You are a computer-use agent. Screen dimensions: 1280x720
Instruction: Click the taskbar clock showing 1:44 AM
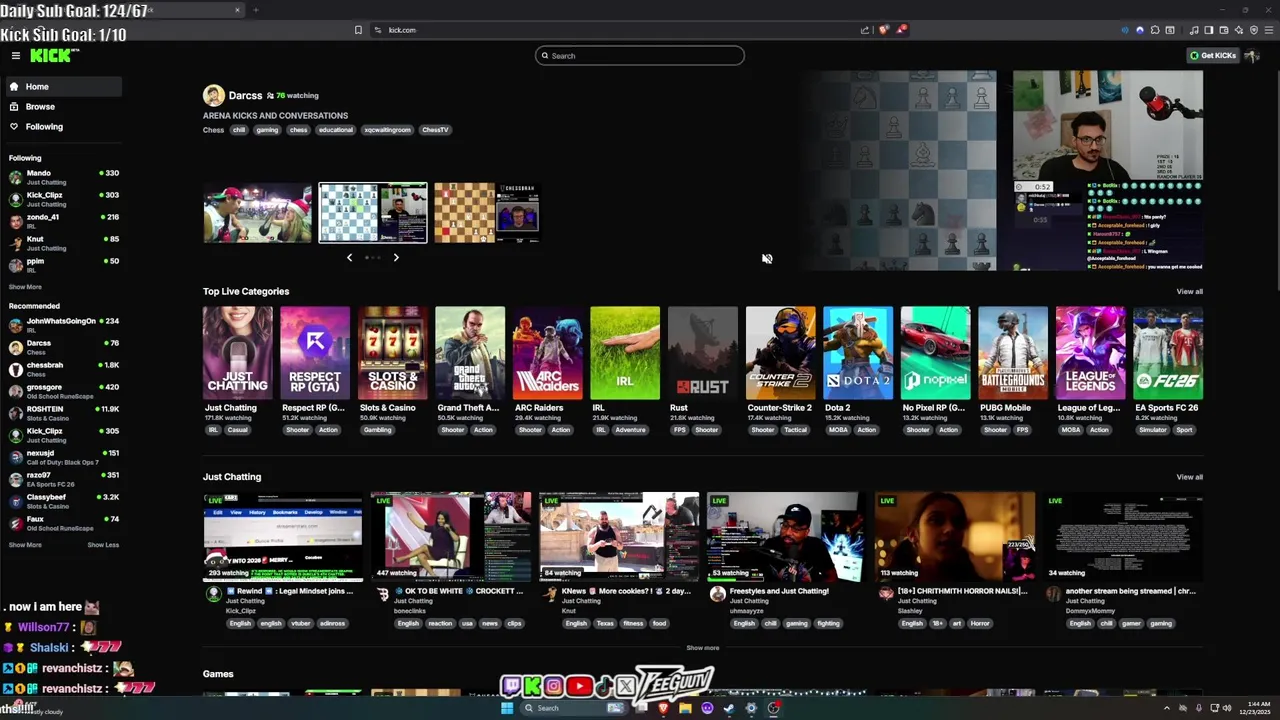[x=1254, y=708]
